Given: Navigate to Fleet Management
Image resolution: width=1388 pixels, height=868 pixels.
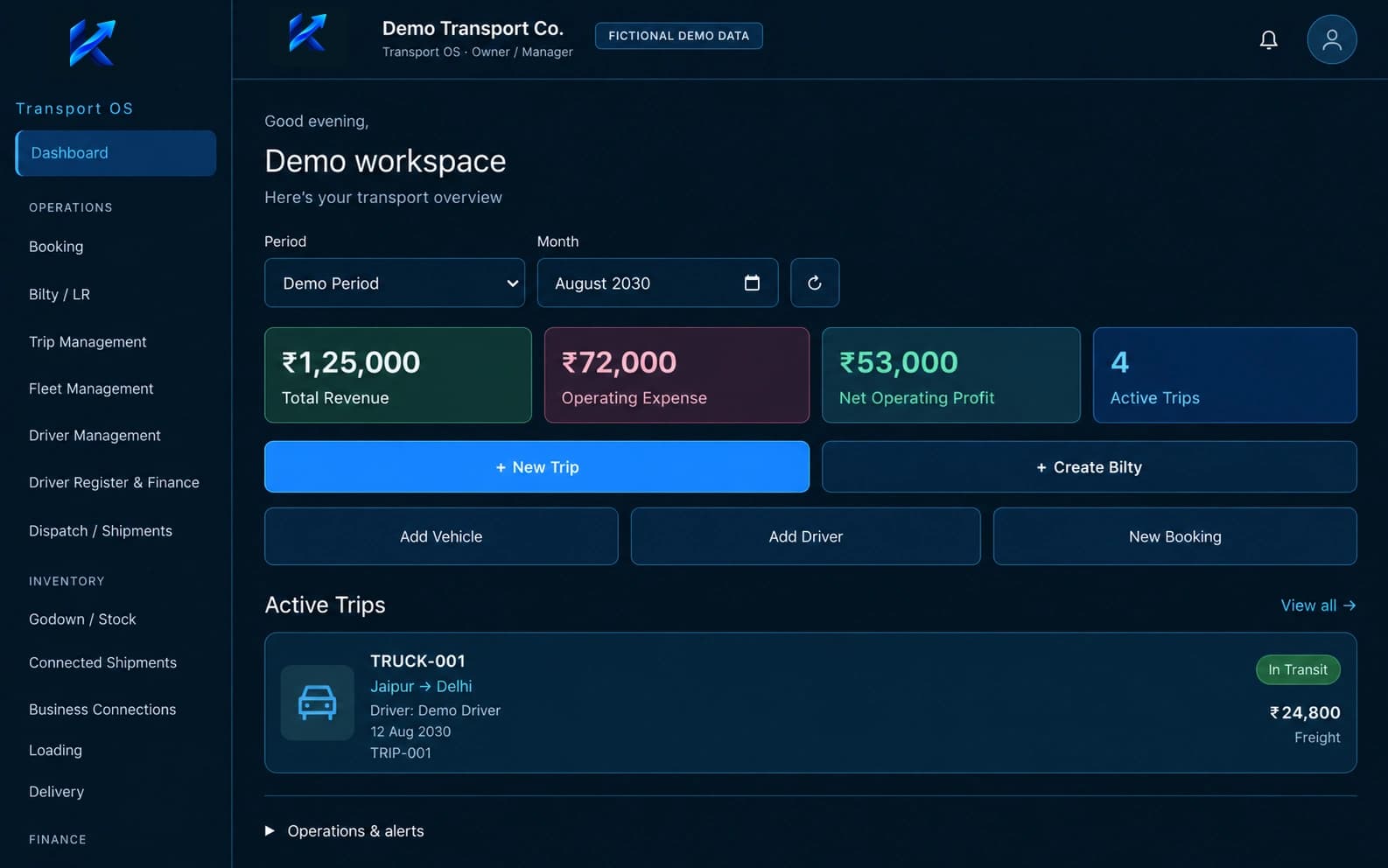Looking at the screenshot, I should (91, 388).
